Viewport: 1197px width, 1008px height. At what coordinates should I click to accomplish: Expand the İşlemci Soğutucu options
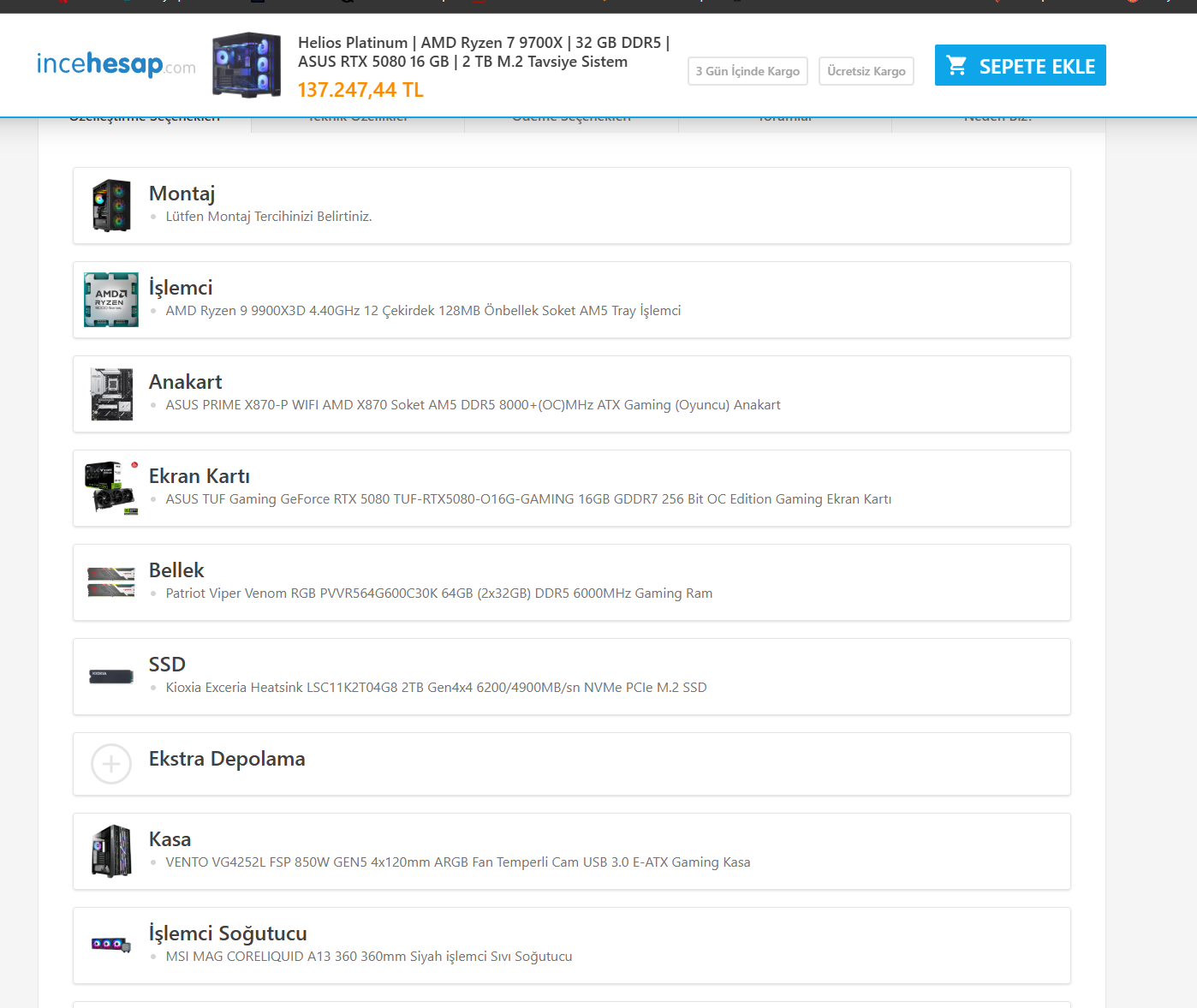pos(572,945)
